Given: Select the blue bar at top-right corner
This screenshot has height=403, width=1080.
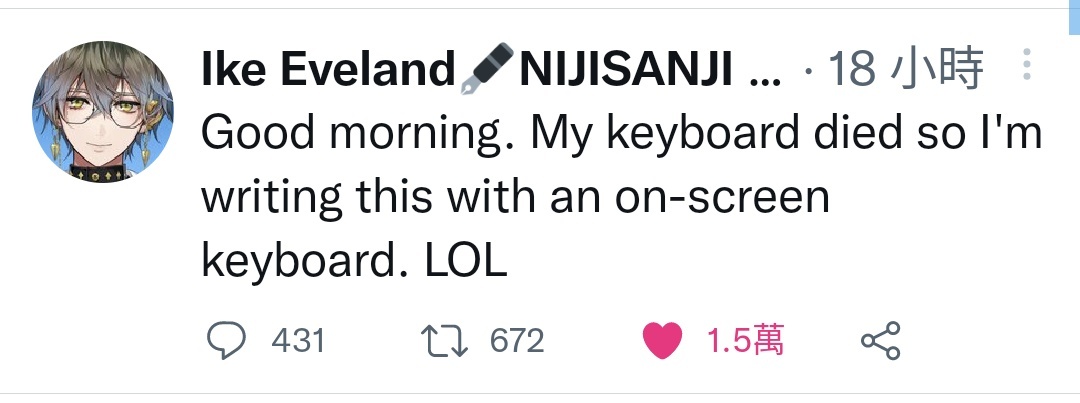Looking at the screenshot, I should pos(1074,17).
